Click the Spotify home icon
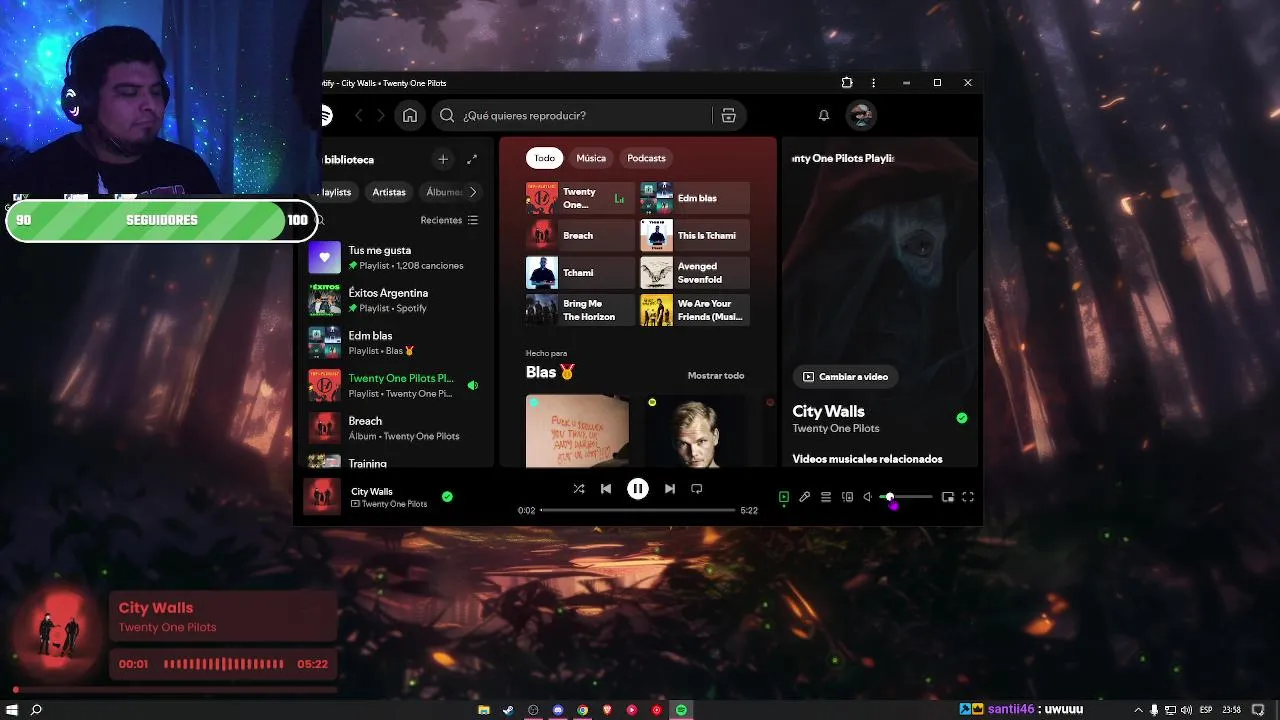The height and width of the screenshot is (720, 1280). [x=410, y=115]
